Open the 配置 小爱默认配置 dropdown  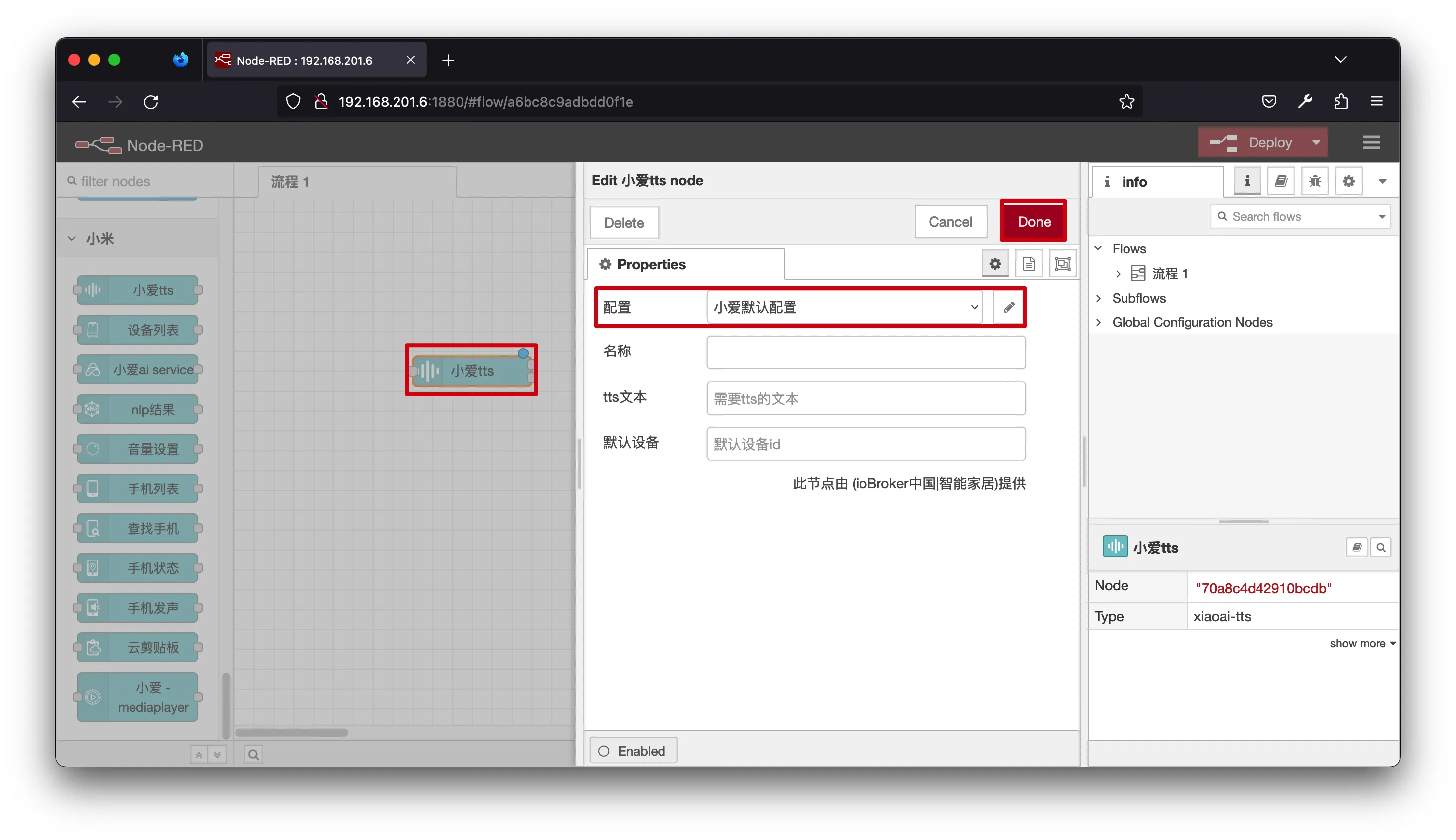click(844, 307)
